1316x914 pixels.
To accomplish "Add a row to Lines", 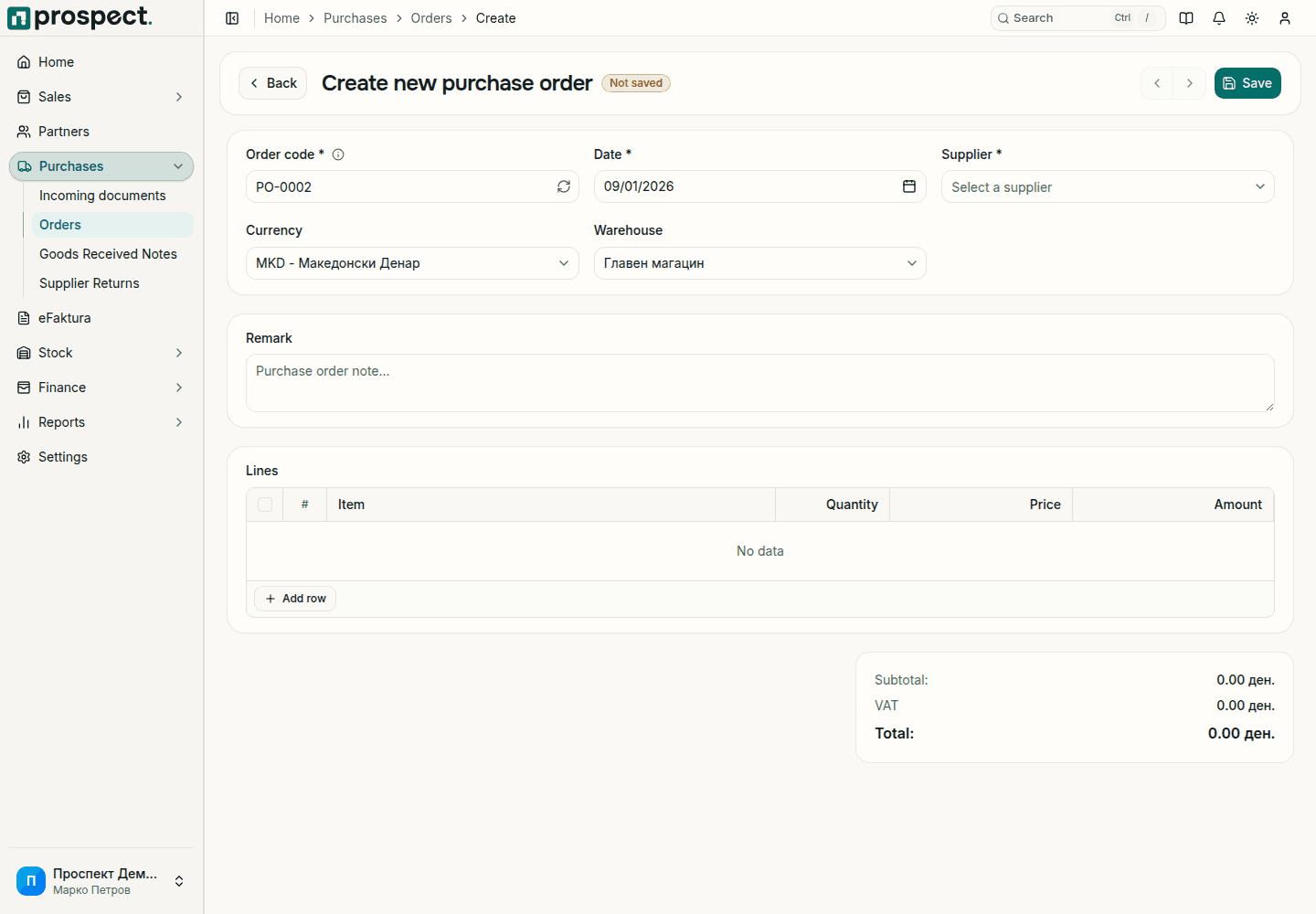I will pos(295,599).
